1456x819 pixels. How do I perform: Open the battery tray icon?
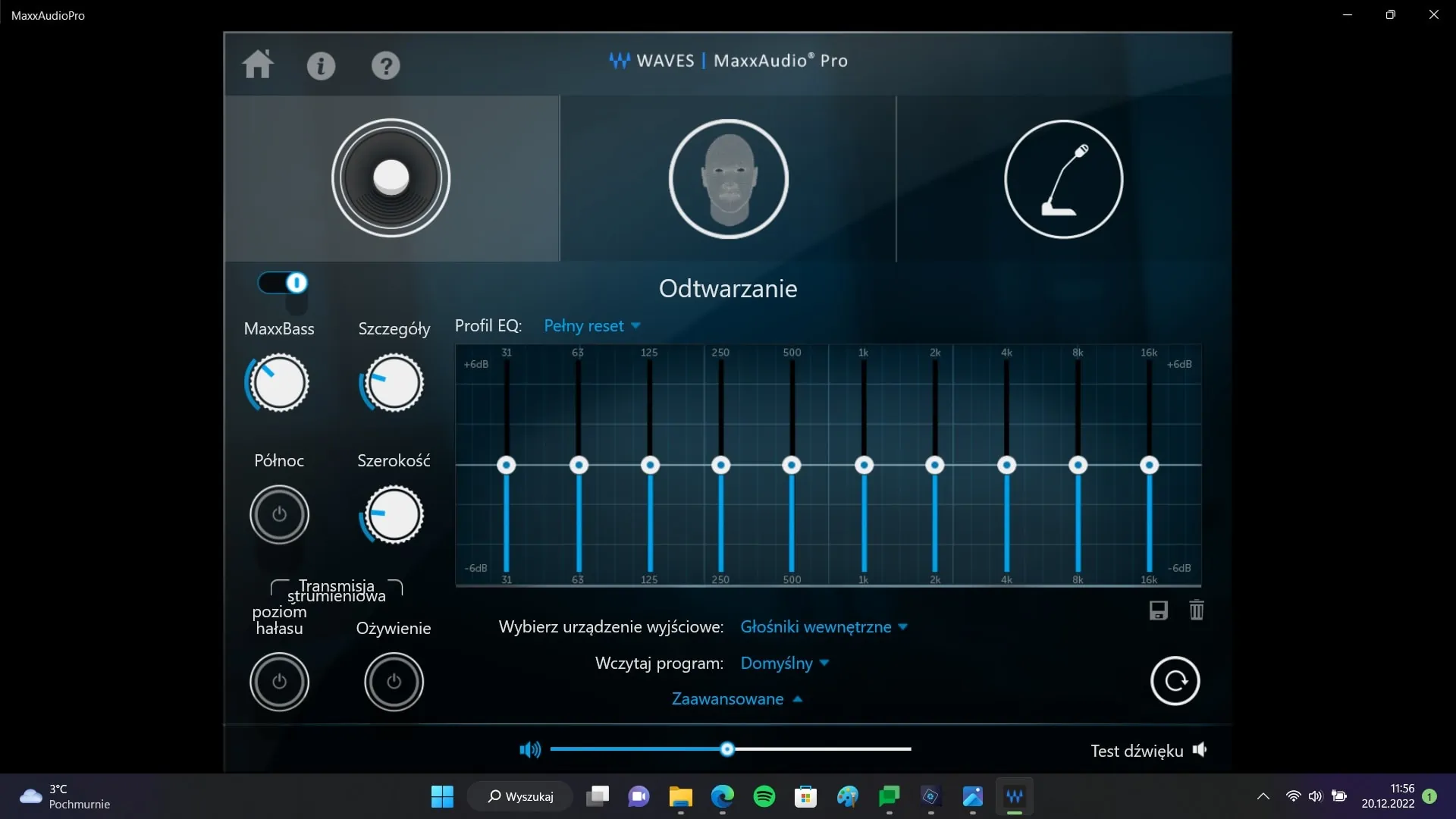coord(1339,796)
